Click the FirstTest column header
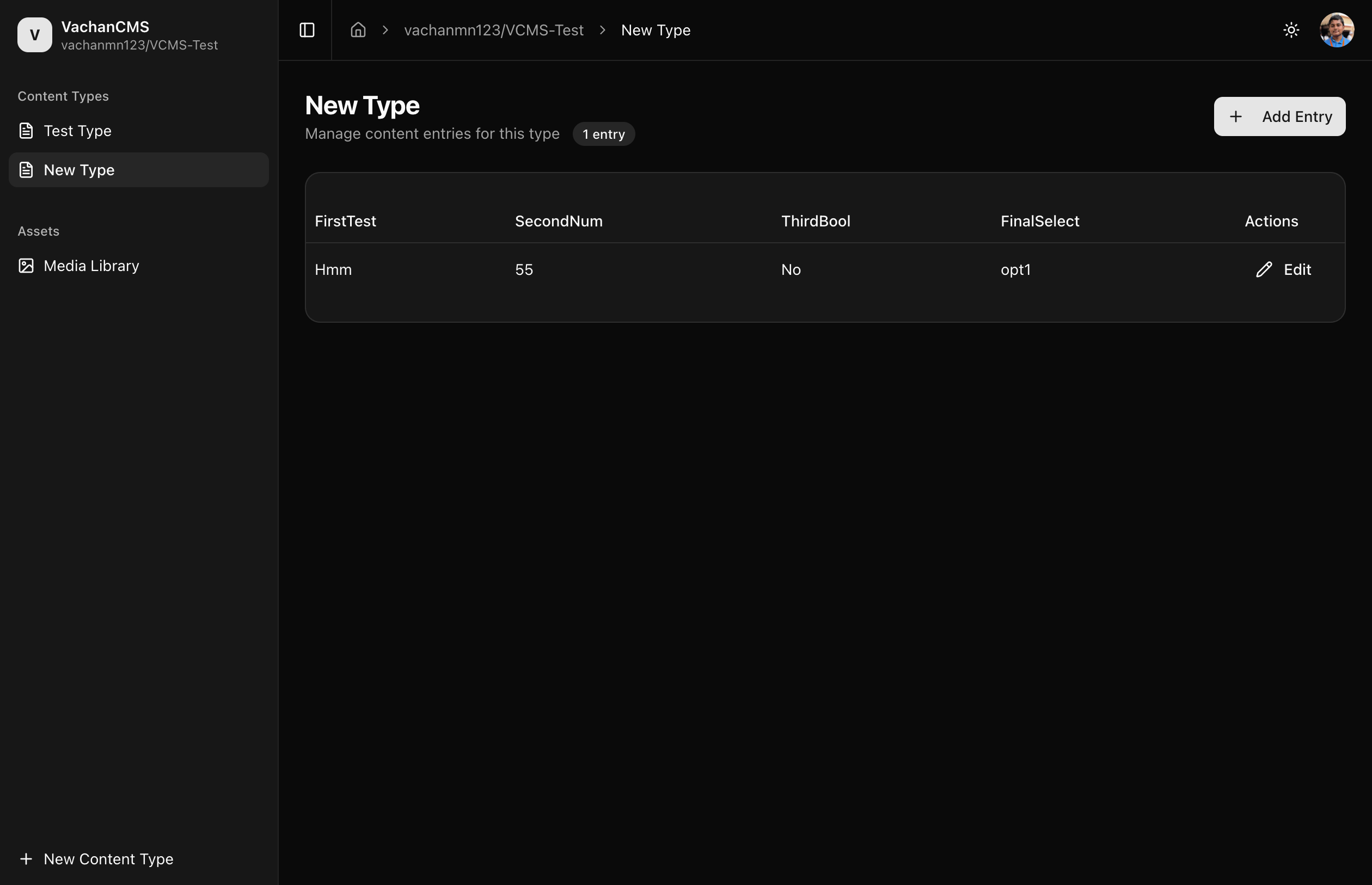The height and width of the screenshot is (885, 1372). tap(345, 221)
